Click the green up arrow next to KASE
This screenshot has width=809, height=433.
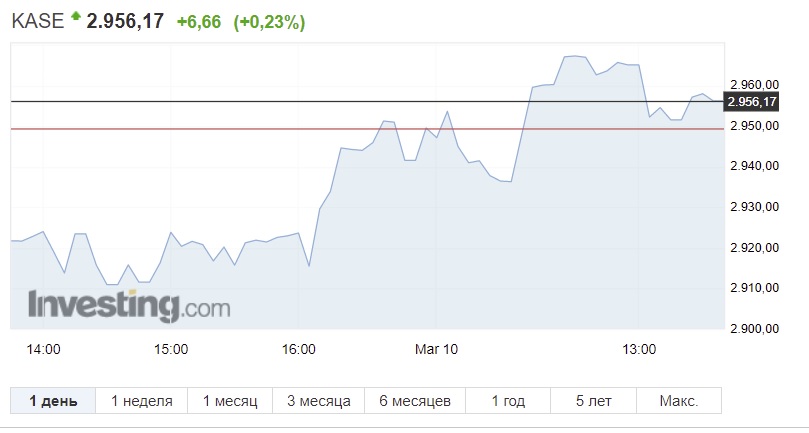tap(76, 17)
